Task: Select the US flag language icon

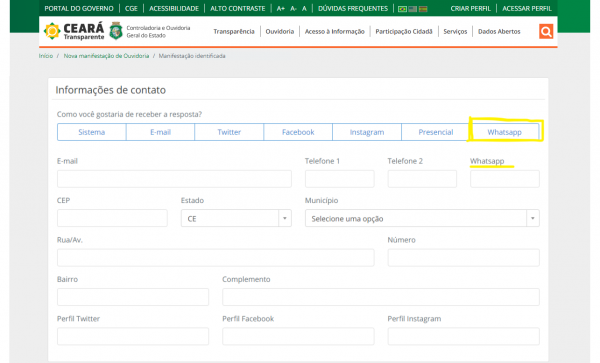Action: click(x=412, y=9)
